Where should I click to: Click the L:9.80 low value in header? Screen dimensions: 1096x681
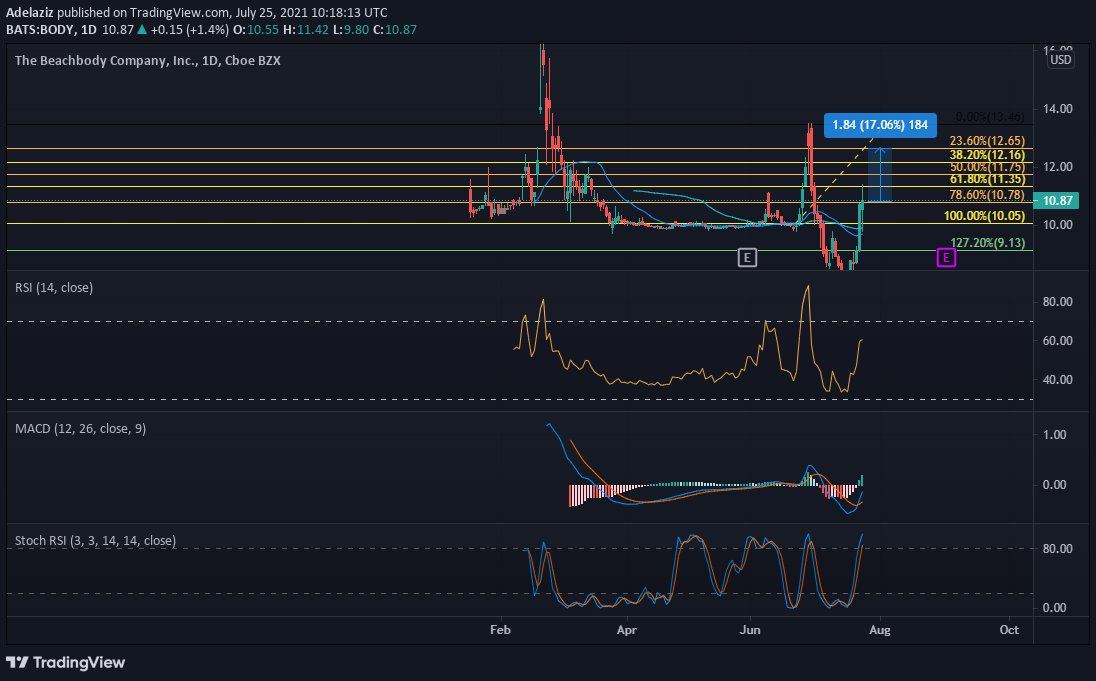point(350,29)
